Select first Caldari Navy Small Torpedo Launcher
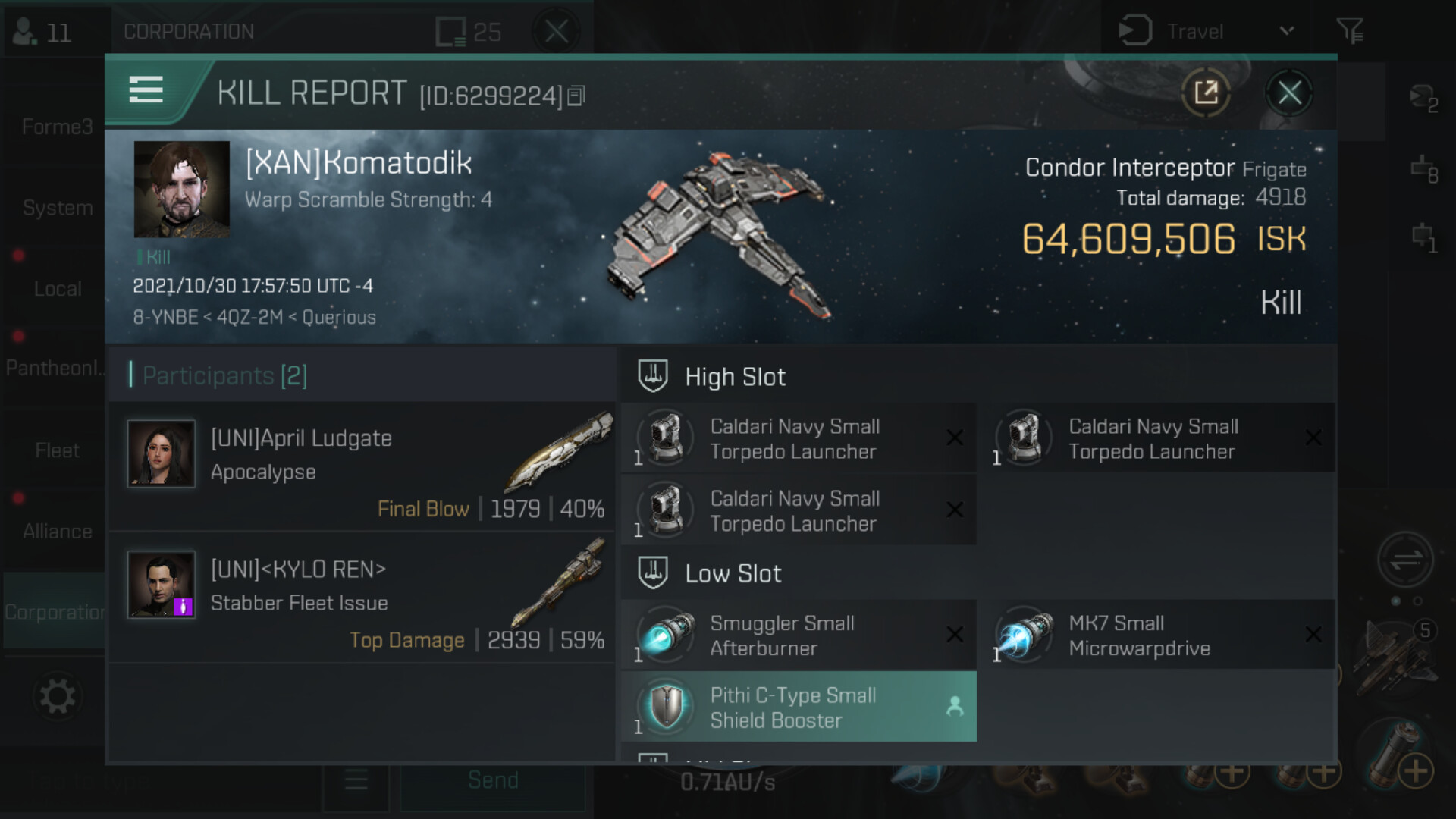 point(799,438)
